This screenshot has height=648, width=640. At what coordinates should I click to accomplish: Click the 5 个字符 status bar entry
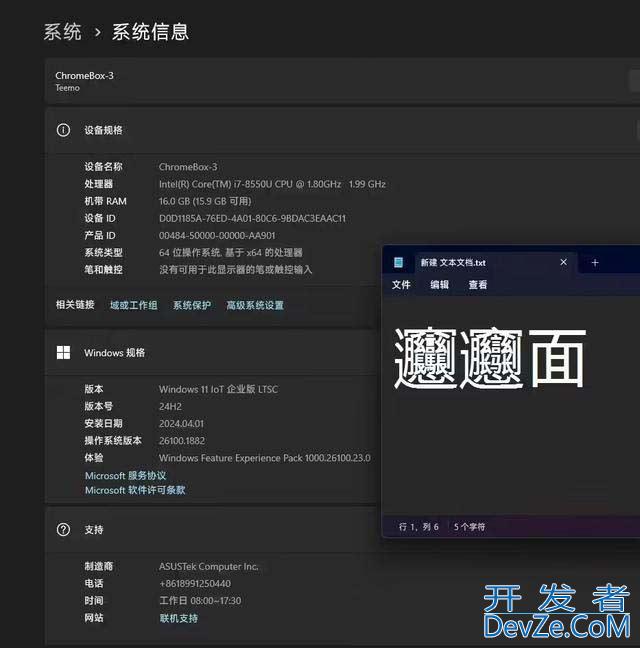pyautogui.click(x=469, y=526)
